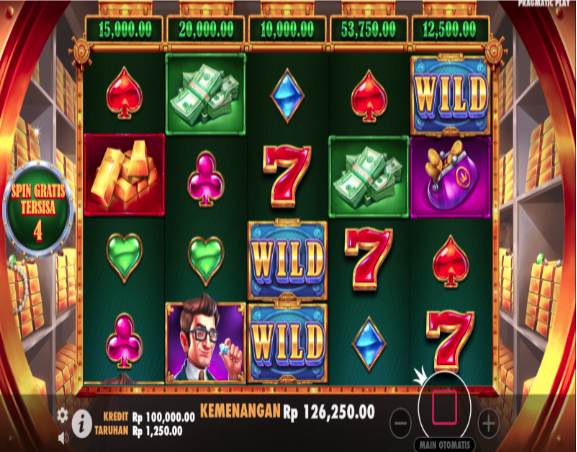This screenshot has width=577, height=452.
Task: Click the Spin Gratis Tersisa counter
Action: (38, 209)
